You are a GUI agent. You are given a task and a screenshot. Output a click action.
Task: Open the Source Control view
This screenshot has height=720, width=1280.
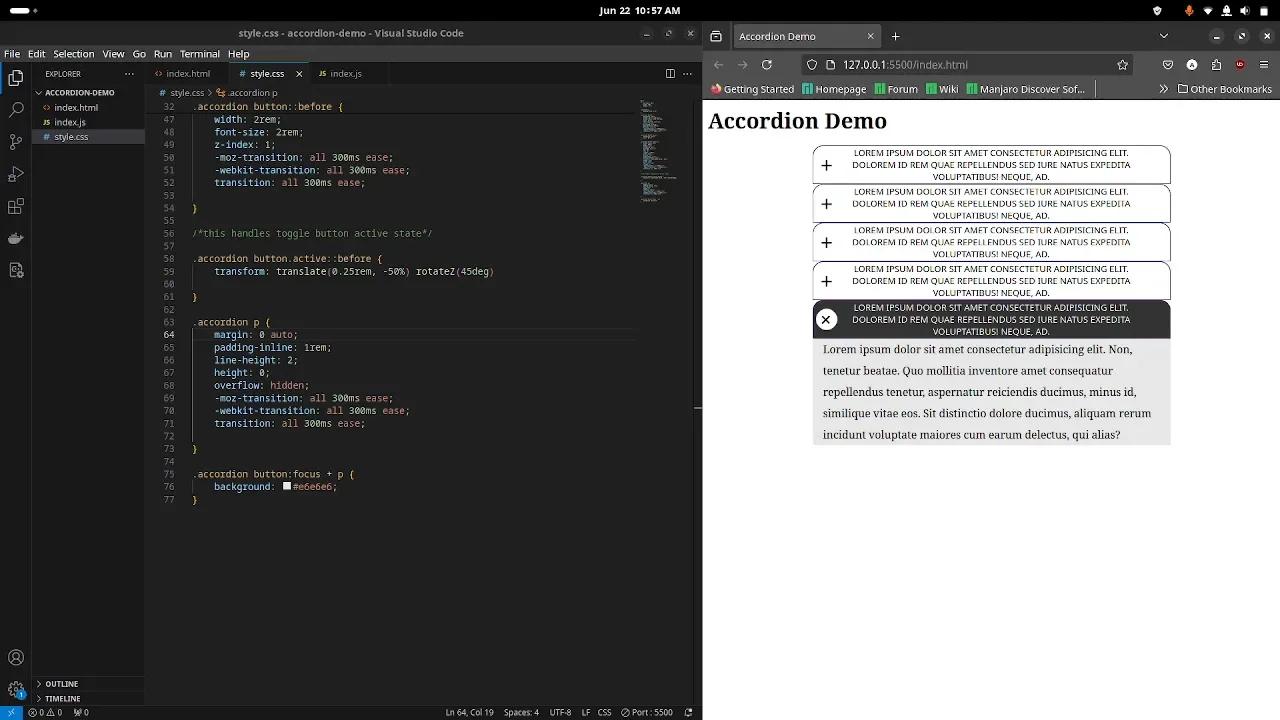coord(16,142)
